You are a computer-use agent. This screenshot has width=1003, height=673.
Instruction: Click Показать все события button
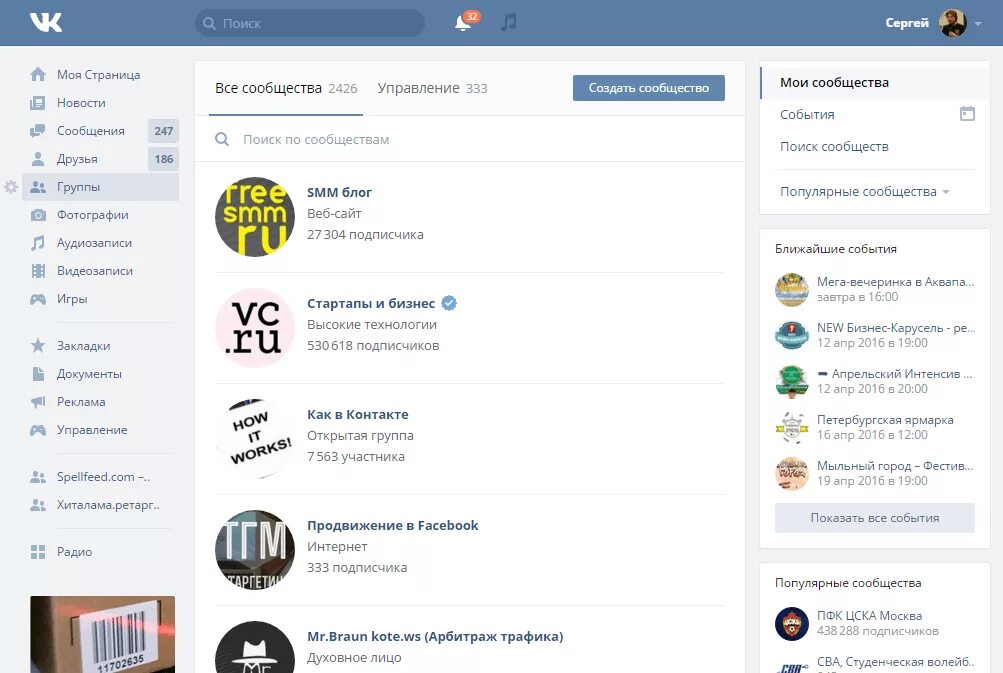[x=874, y=518]
